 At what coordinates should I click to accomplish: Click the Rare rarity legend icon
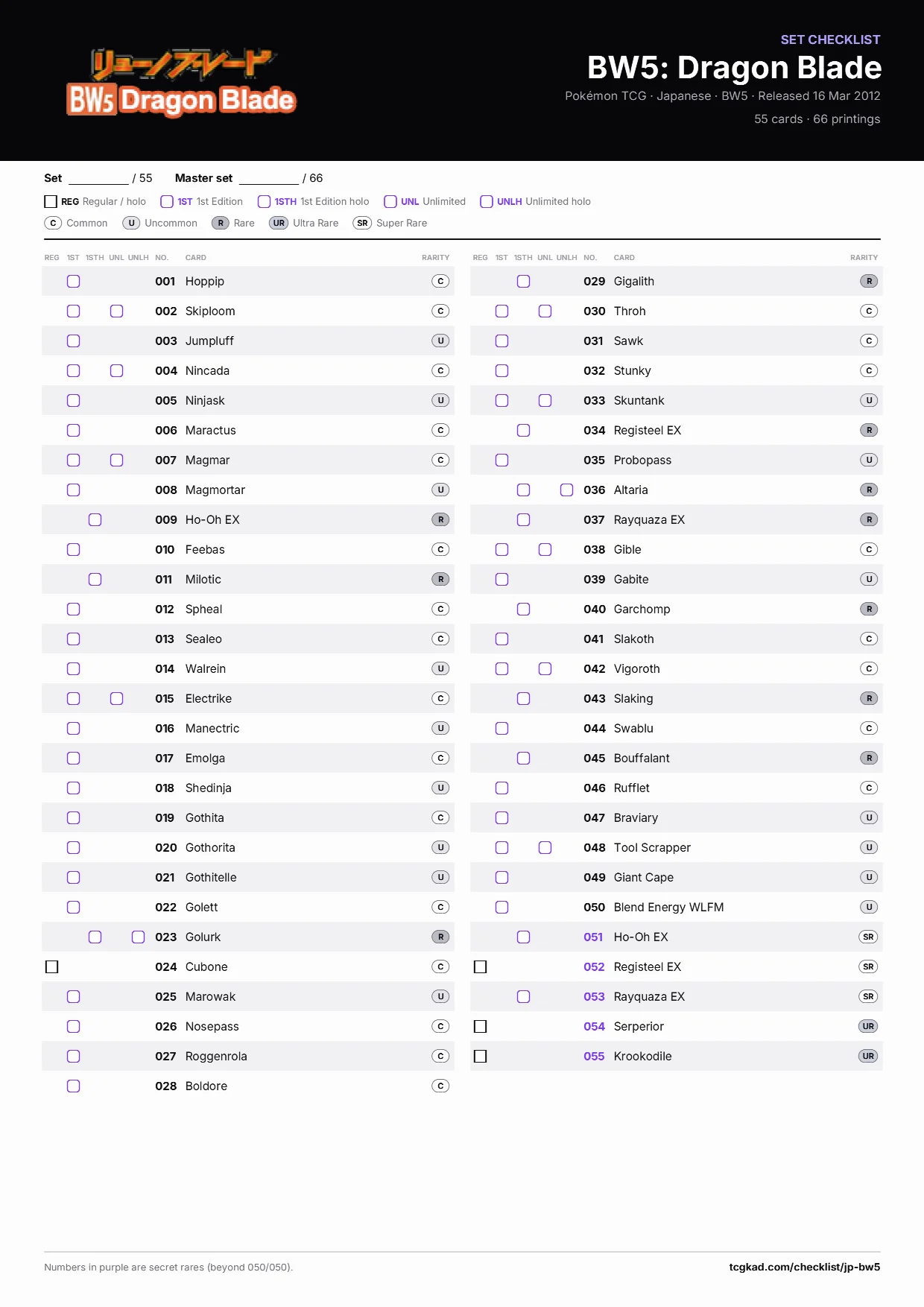coord(221,223)
